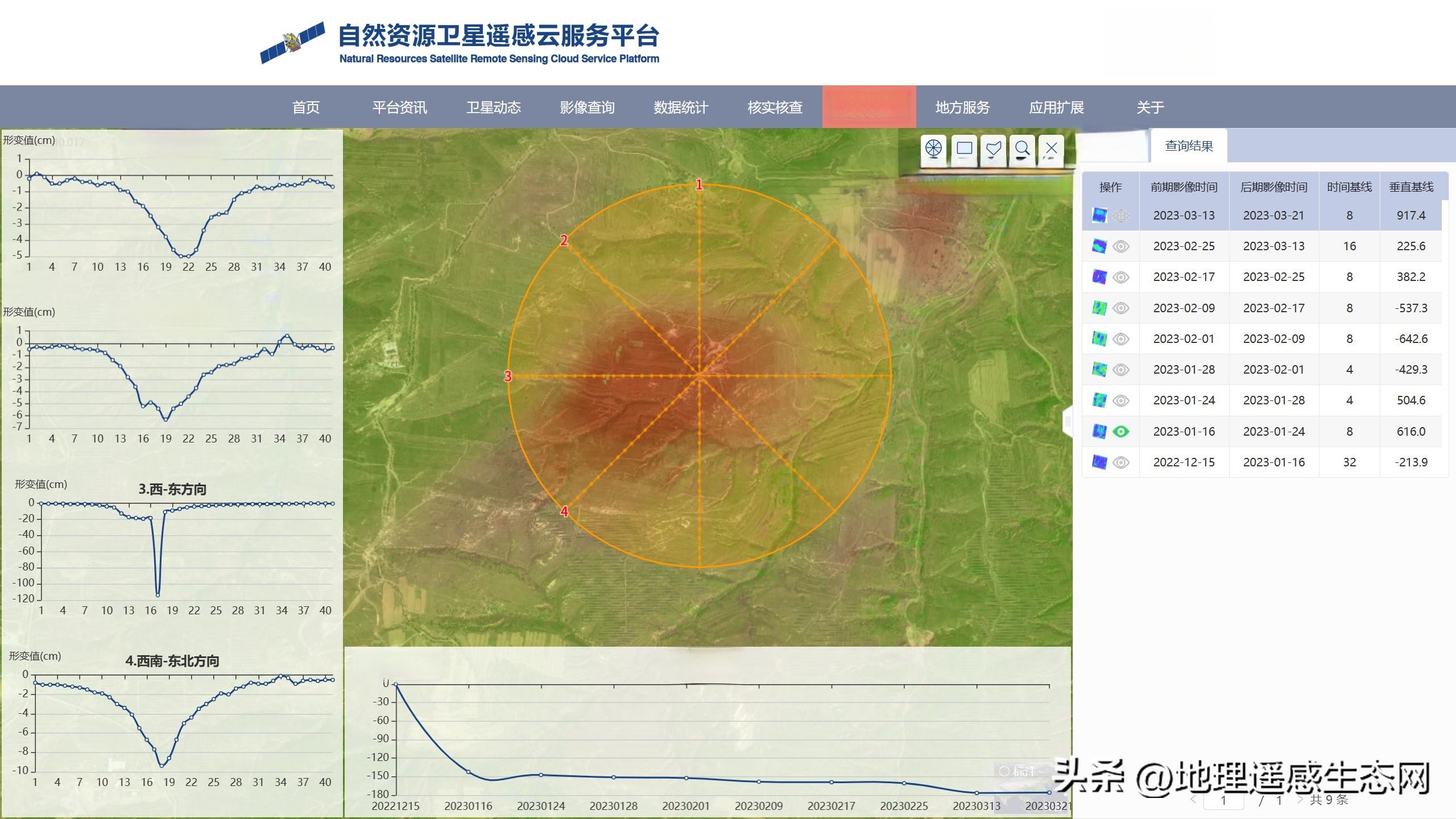Click the image icon for 2022-12-15 row
Screen dimensions: 1456x819
pos(1099,462)
